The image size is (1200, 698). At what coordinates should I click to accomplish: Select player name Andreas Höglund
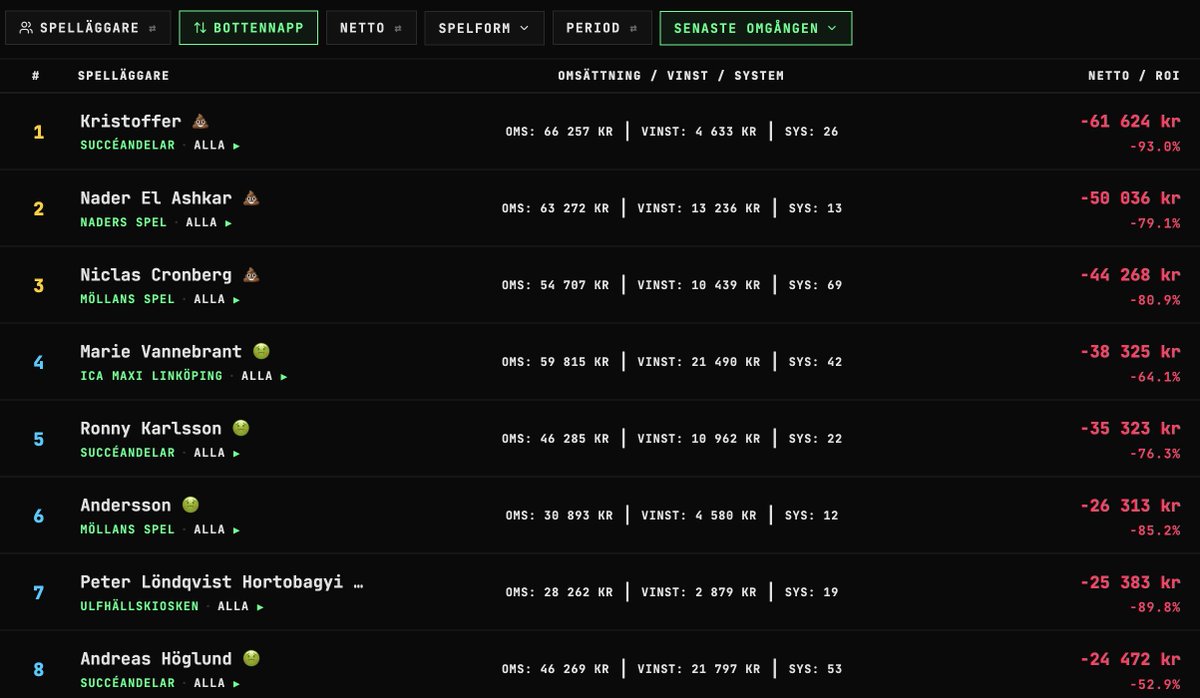(156, 659)
